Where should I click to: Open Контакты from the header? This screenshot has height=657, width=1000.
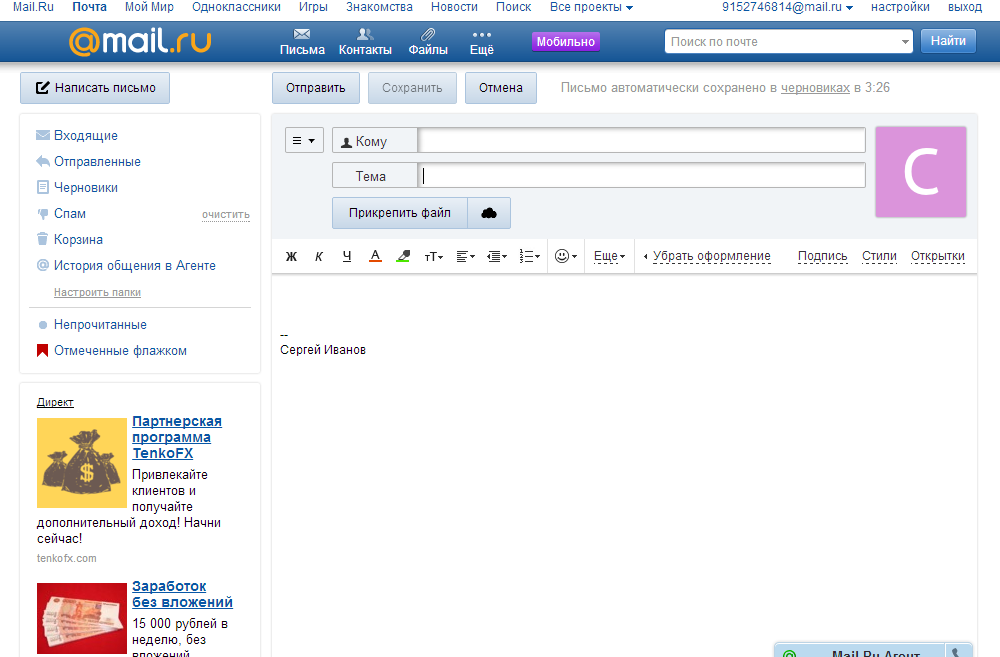365,41
